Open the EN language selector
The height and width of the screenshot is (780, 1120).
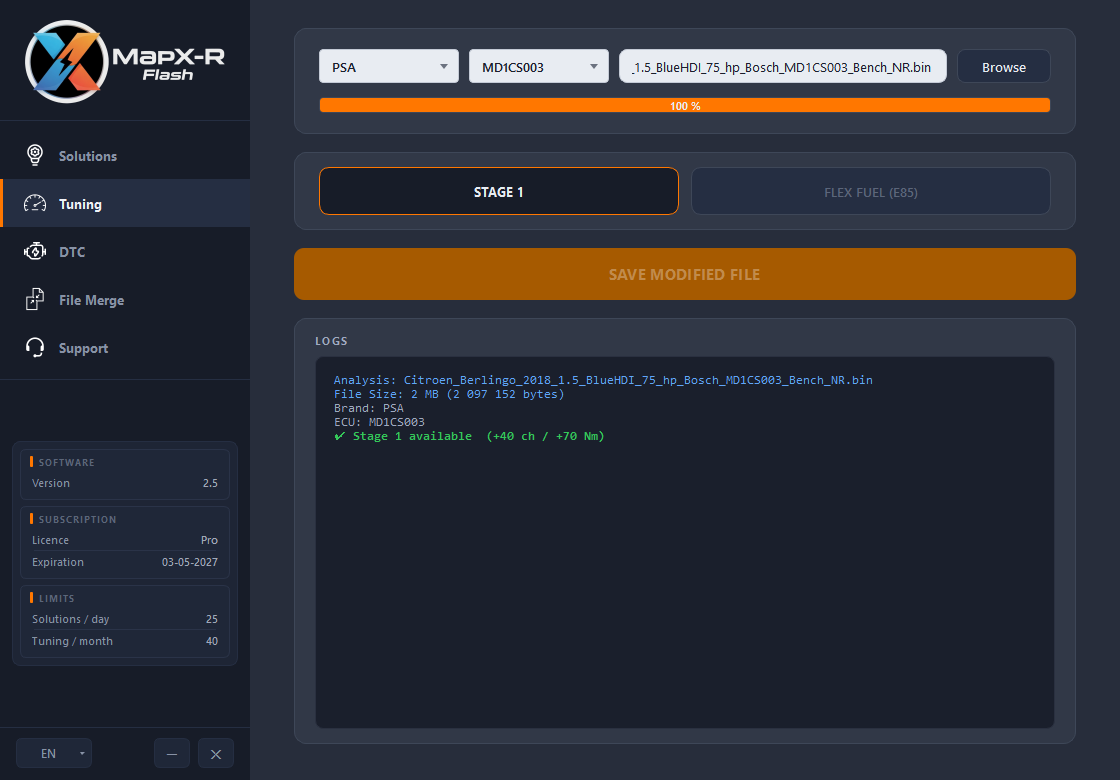click(x=54, y=753)
